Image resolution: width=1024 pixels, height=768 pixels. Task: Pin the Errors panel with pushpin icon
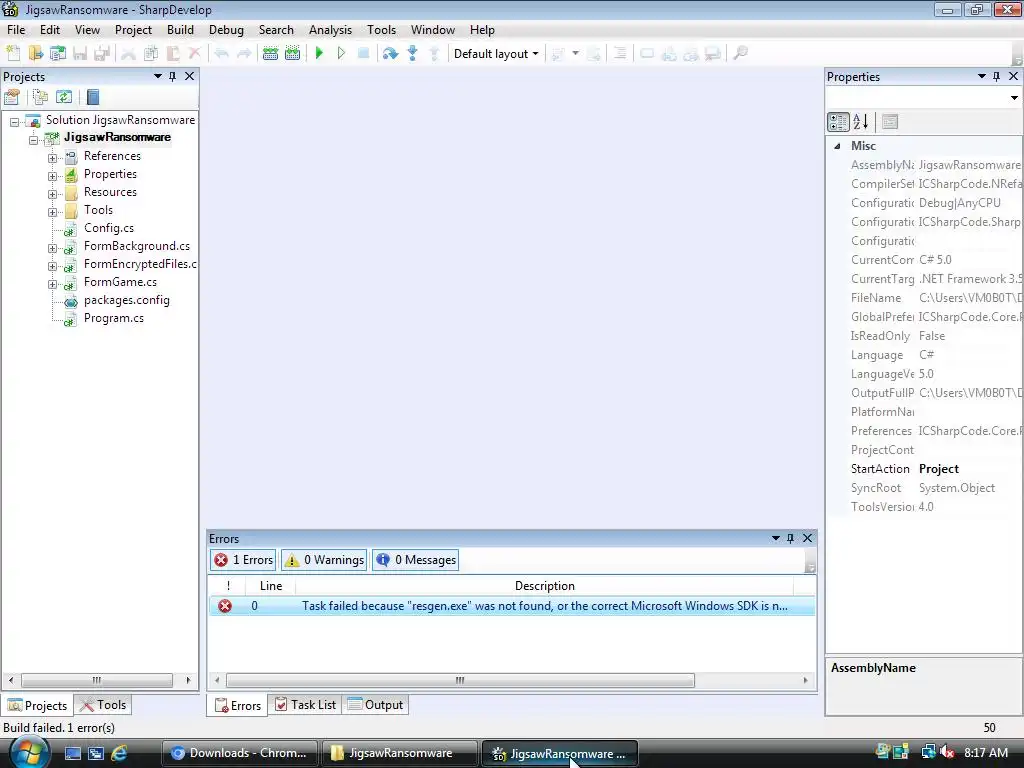790,538
